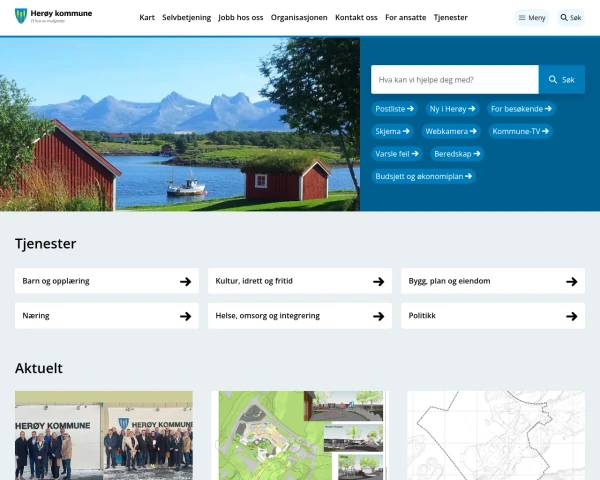This screenshot has height=480, width=600.
Task: Open the green site plan map thumbnail
Action: tap(300, 435)
